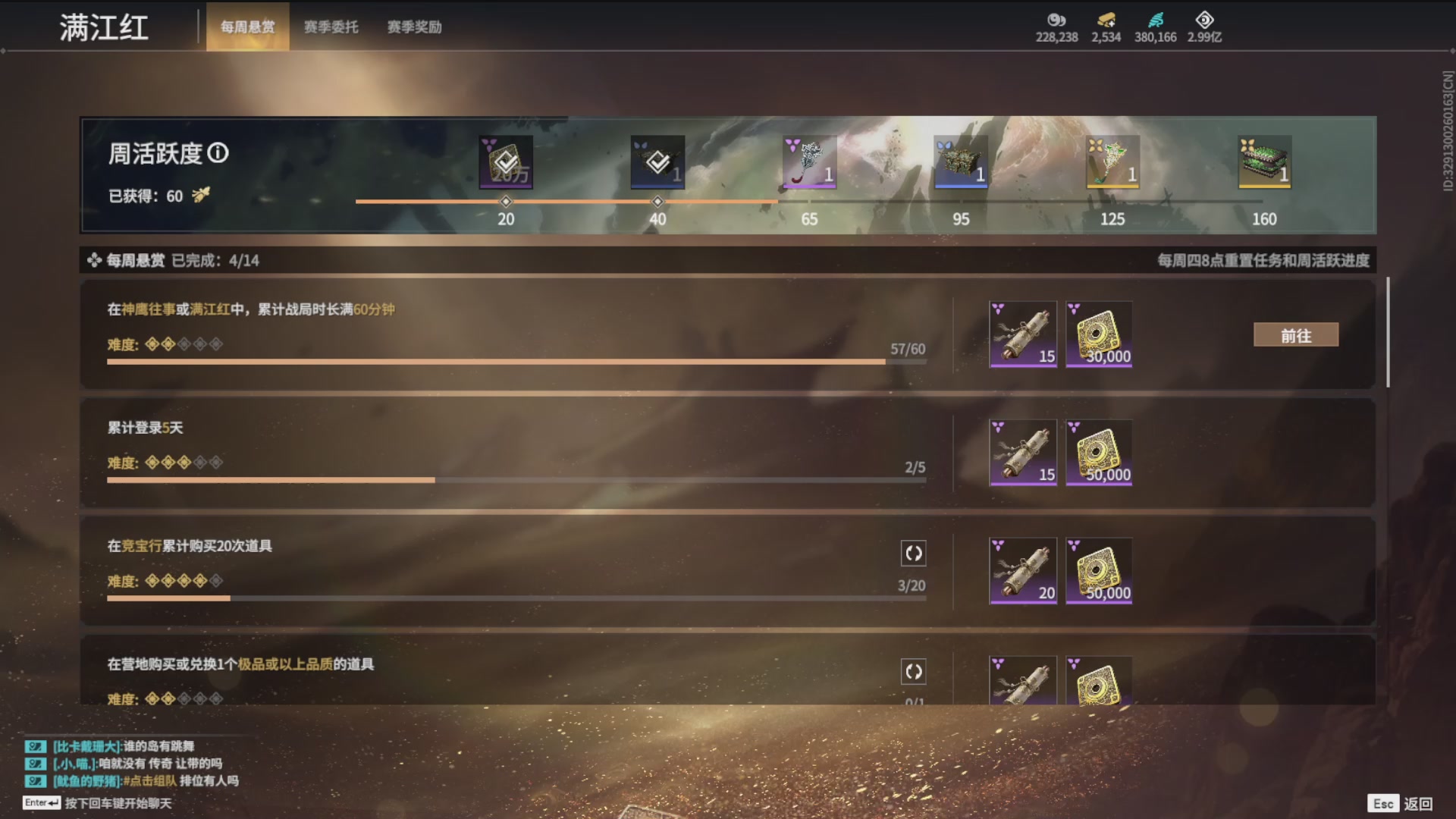Open the 每周悬赏 tab

[247, 27]
